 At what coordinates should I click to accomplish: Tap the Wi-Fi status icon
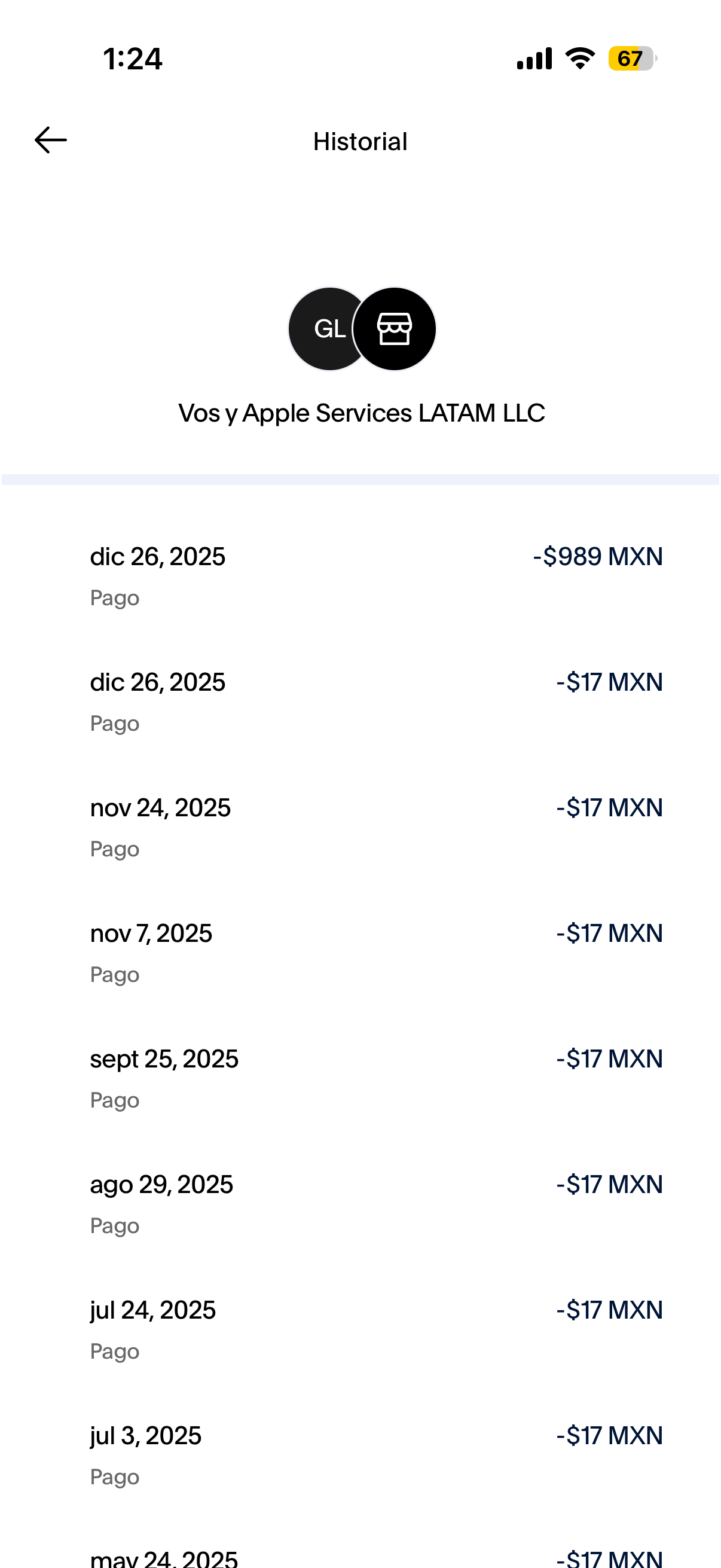point(580,59)
